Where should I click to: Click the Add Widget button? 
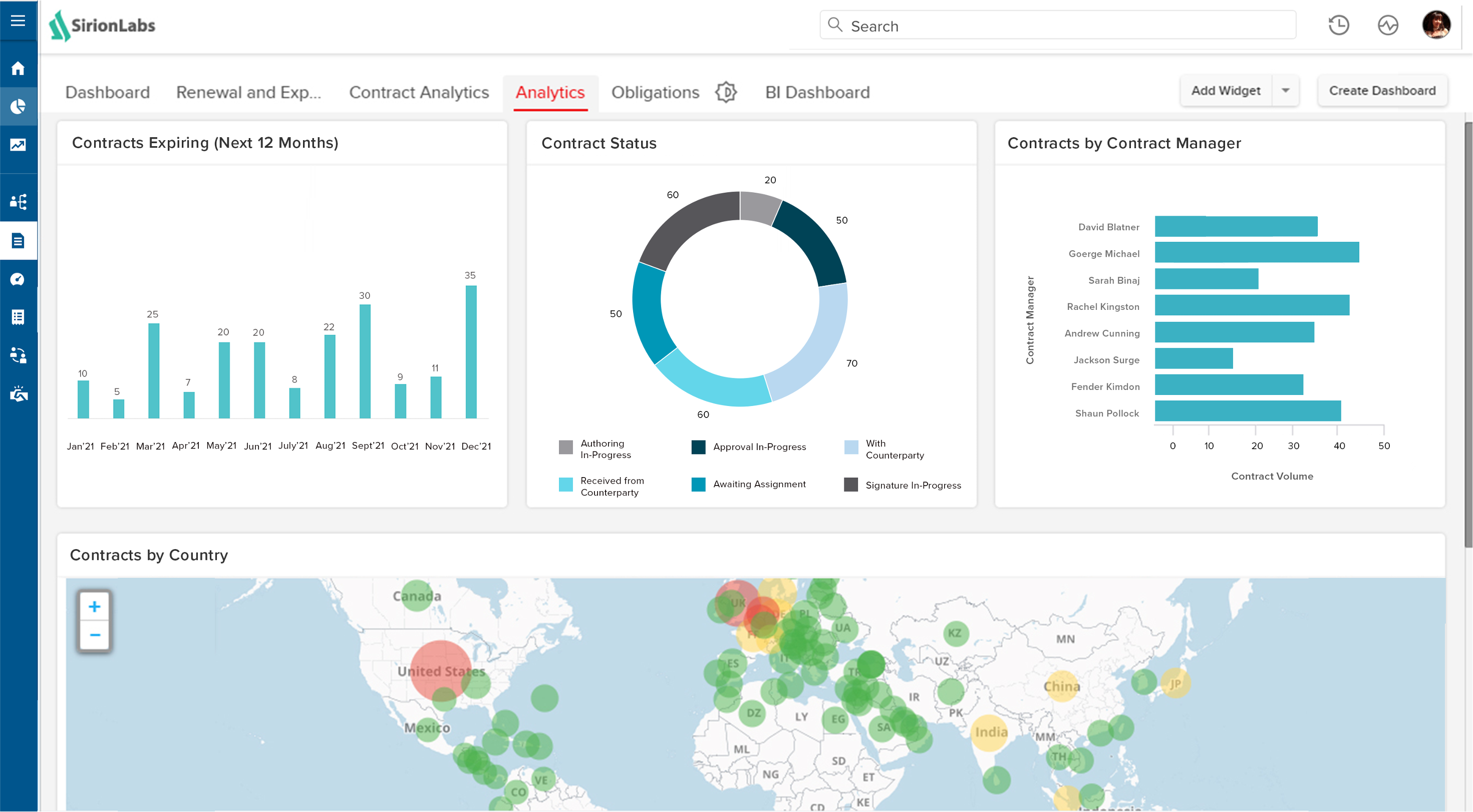click(x=1226, y=90)
